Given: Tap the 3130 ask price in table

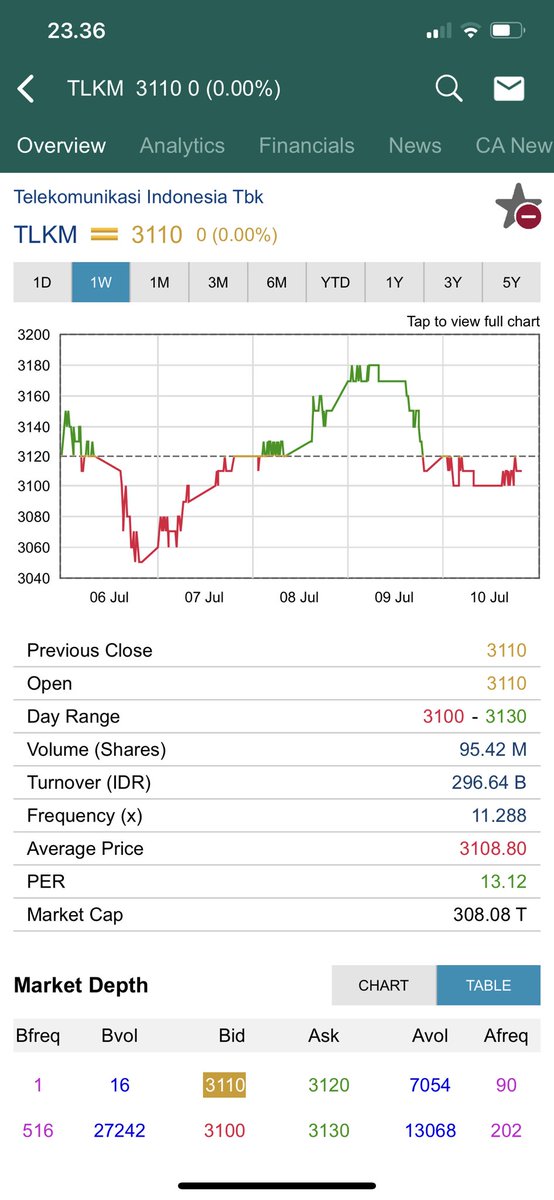Looking at the screenshot, I should coord(329,1130).
